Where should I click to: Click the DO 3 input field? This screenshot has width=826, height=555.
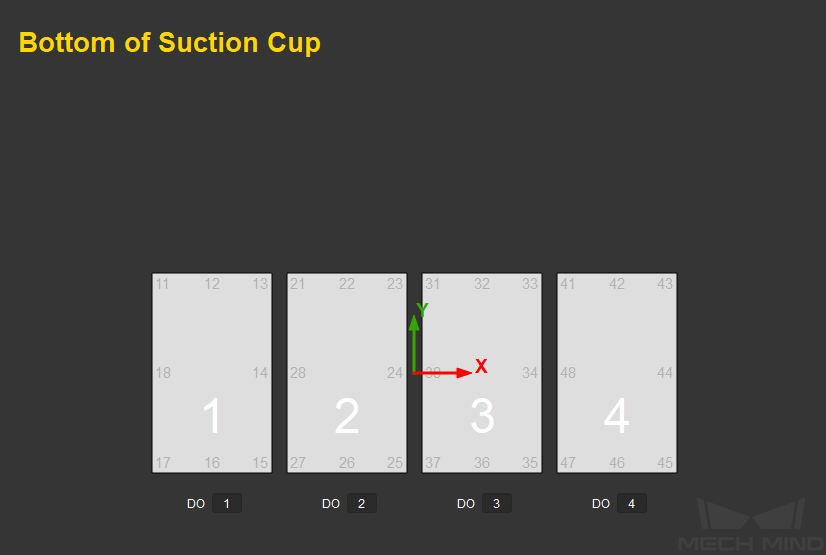(497, 503)
